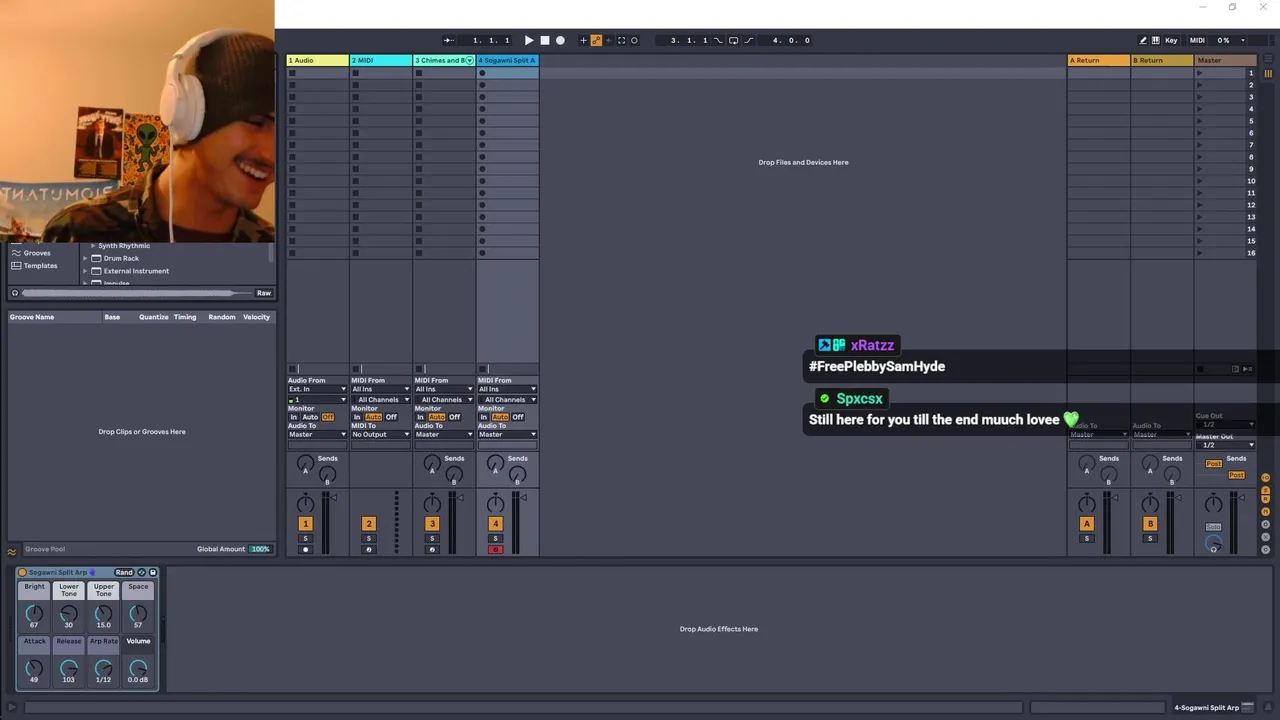This screenshot has height=720, width=1280.
Task: Click Global Amount 100% field
Action: 260,549
